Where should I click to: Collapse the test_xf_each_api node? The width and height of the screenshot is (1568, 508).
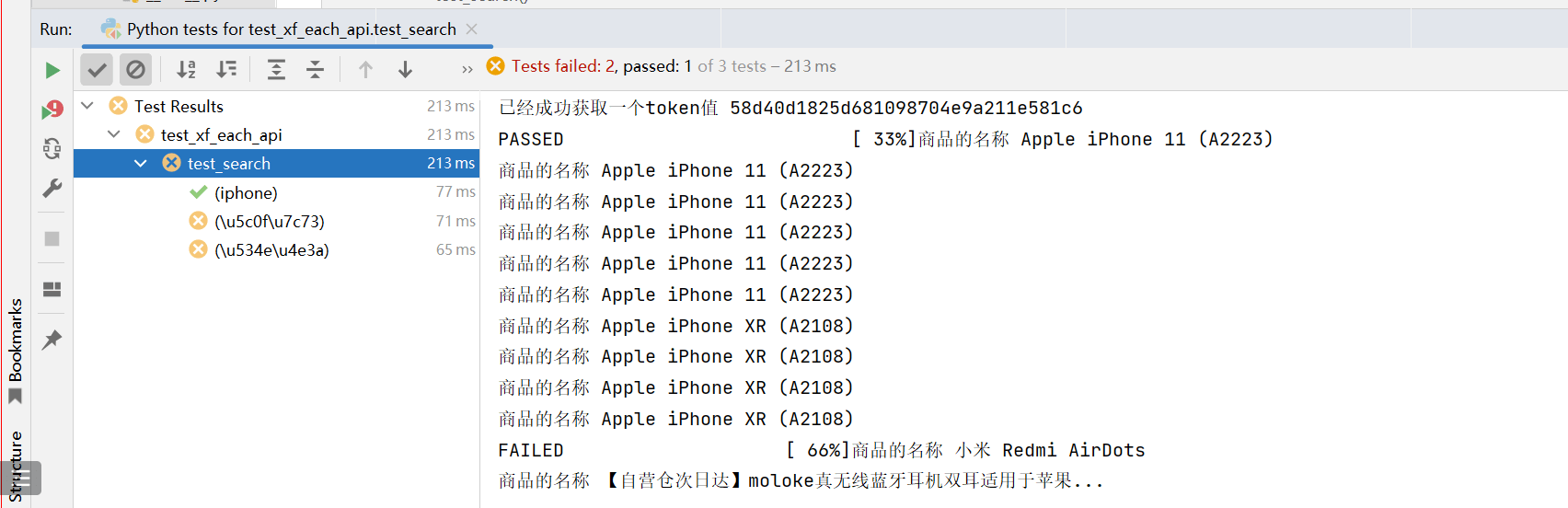[x=114, y=134]
